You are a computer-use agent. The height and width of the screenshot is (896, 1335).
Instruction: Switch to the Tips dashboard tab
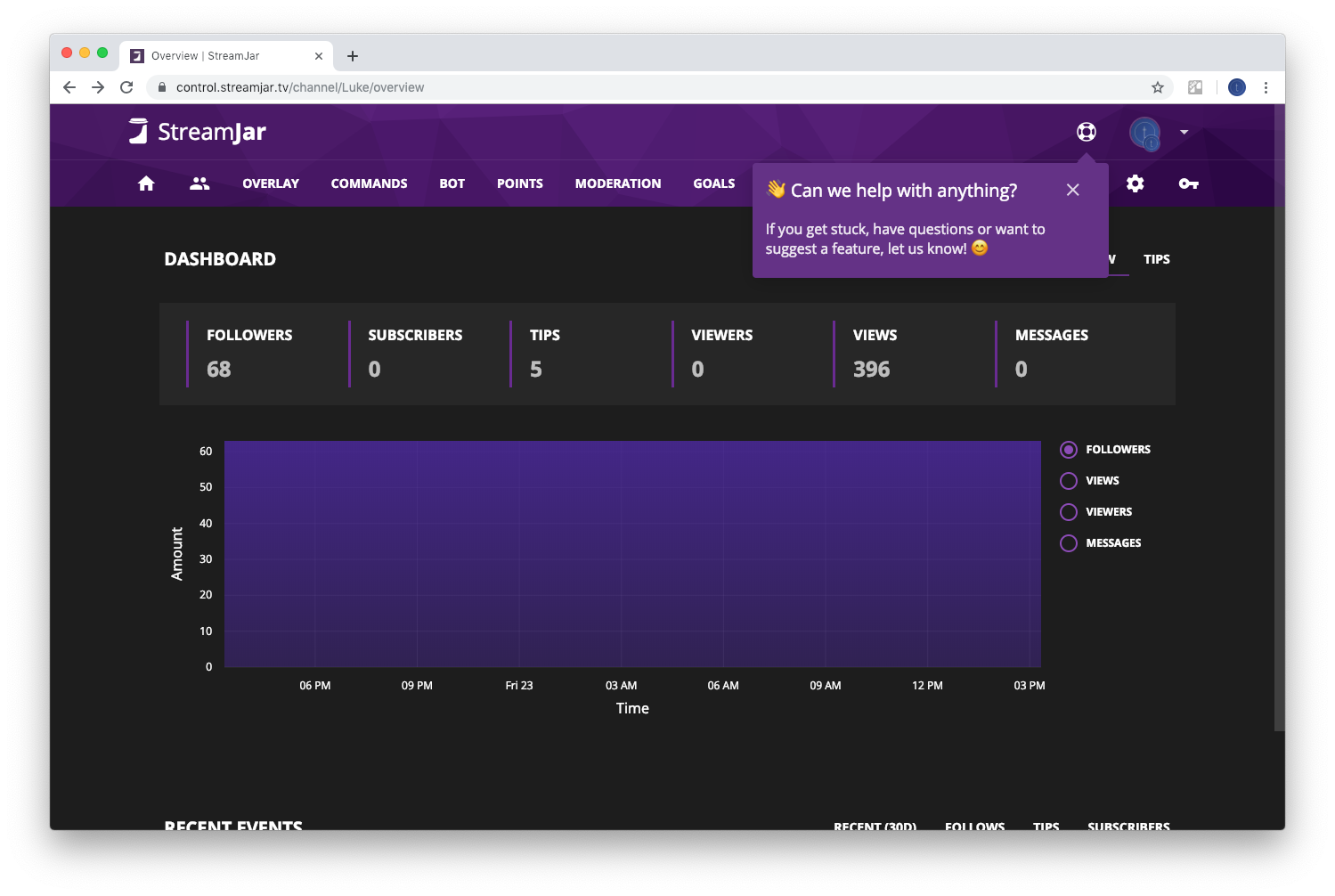click(1156, 259)
